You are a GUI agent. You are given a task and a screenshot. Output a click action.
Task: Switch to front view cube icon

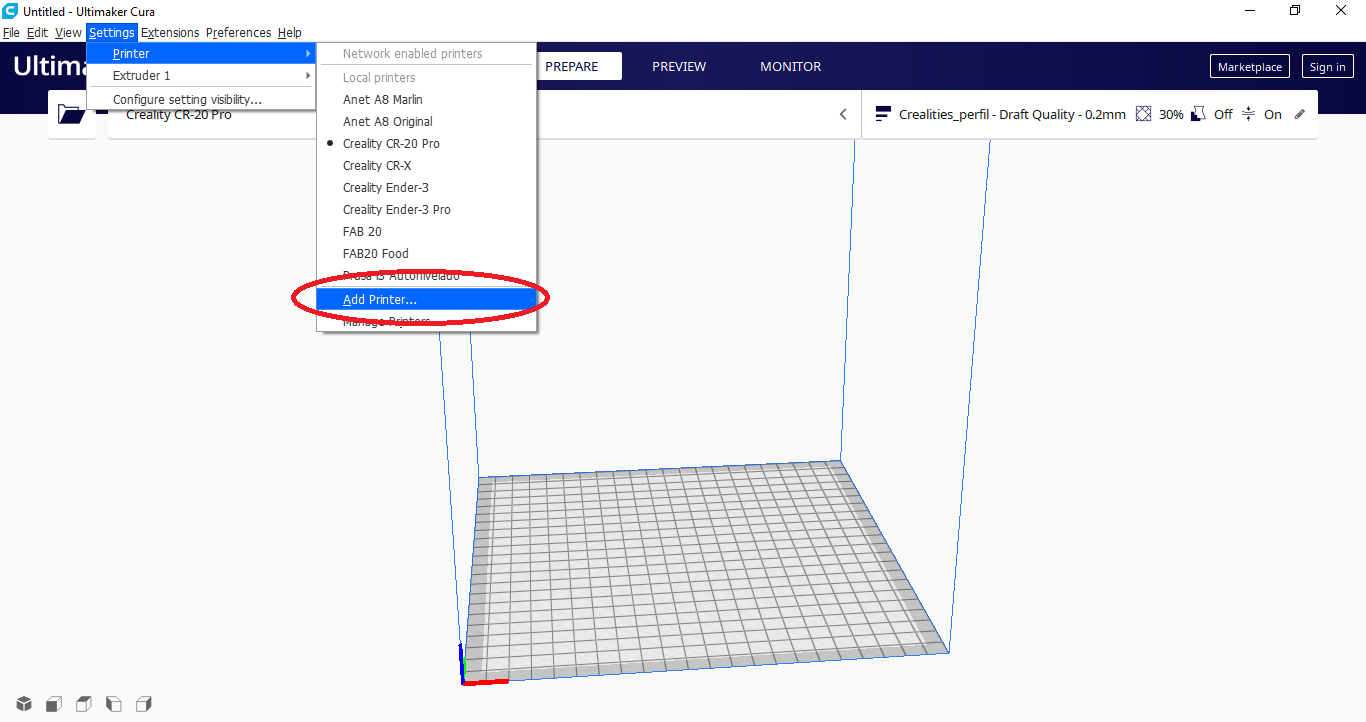(54, 703)
